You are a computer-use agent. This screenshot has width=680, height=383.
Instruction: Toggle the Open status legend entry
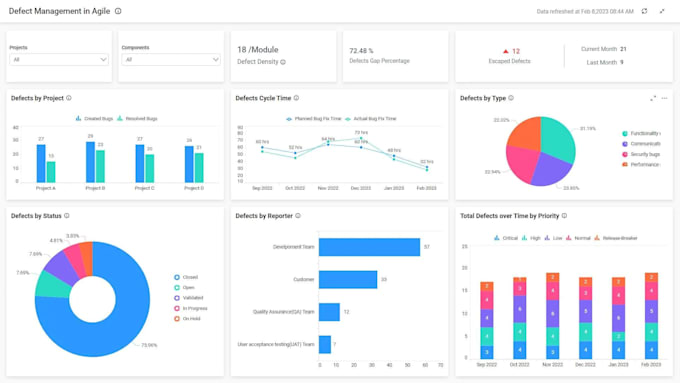(x=184, y=288)
